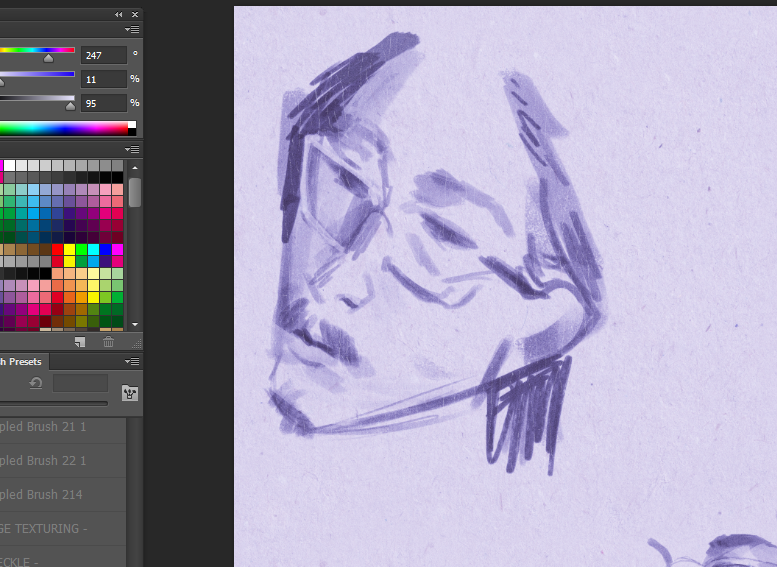Viewport: 777px width, 567px height.
Task: Pick white at the color ramp's end
Action: (132, 125)
